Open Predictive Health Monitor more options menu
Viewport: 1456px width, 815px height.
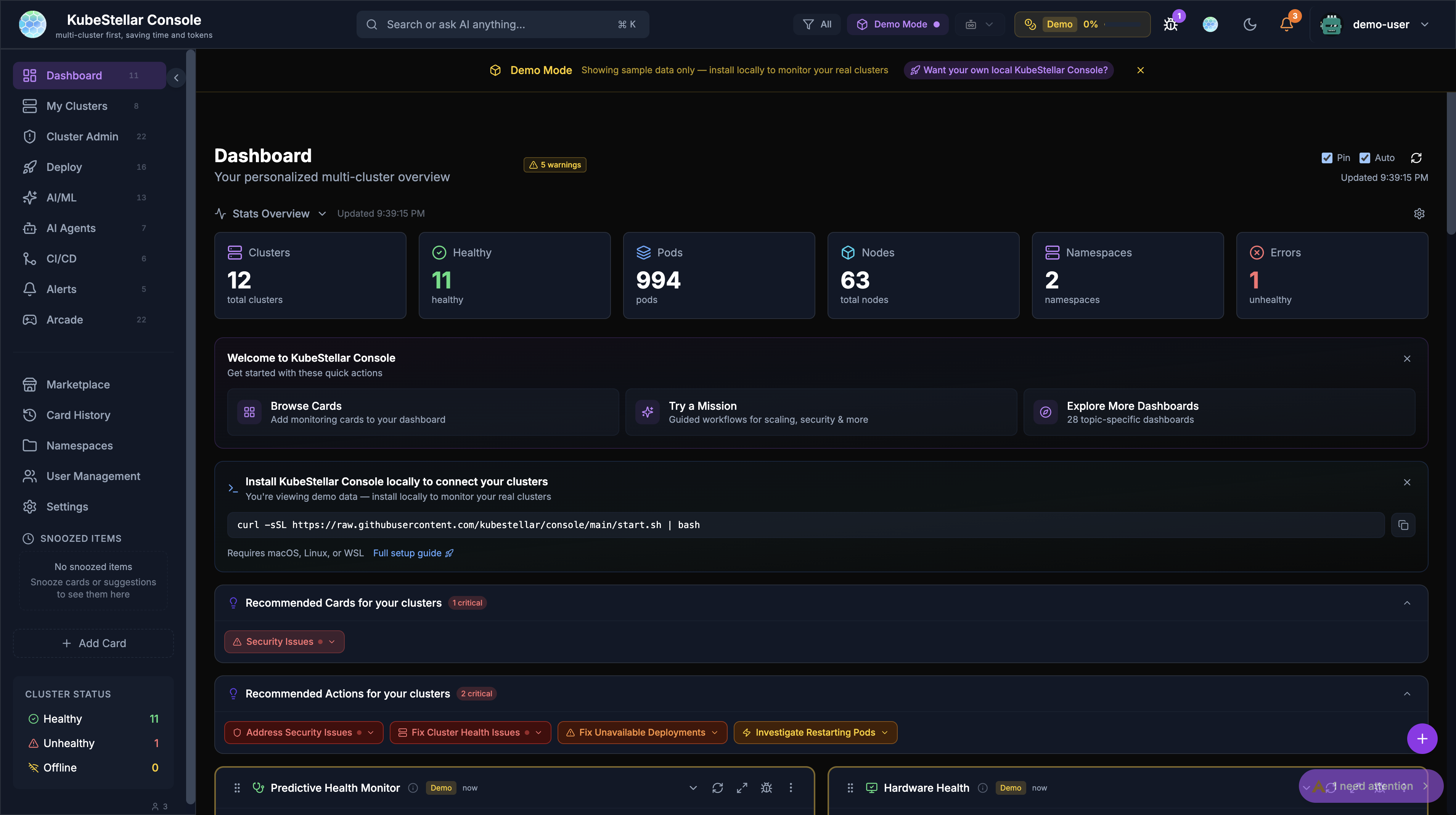point(791,788)
